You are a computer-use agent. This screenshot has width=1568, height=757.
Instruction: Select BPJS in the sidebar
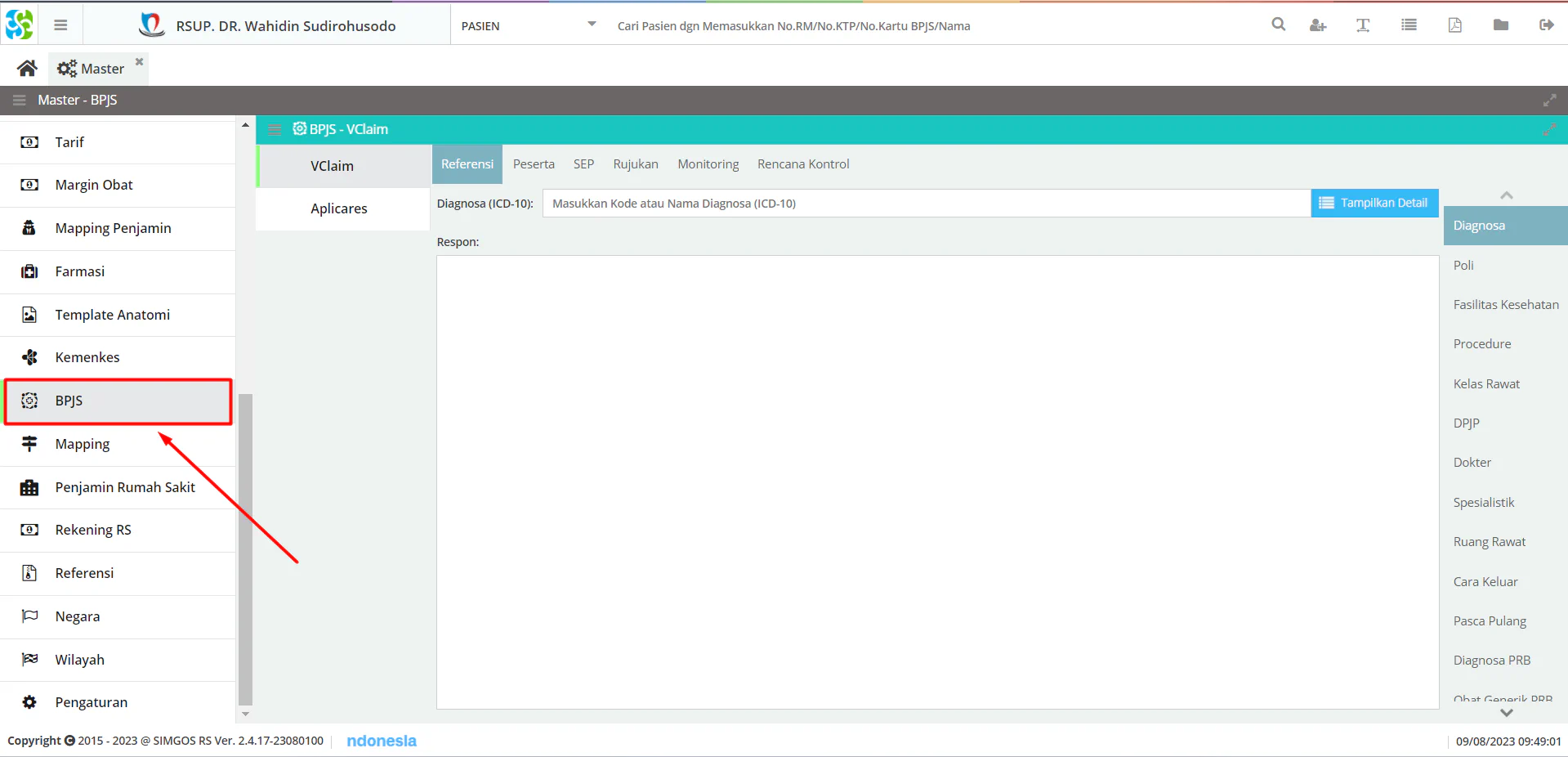click(x=118, y=401)
